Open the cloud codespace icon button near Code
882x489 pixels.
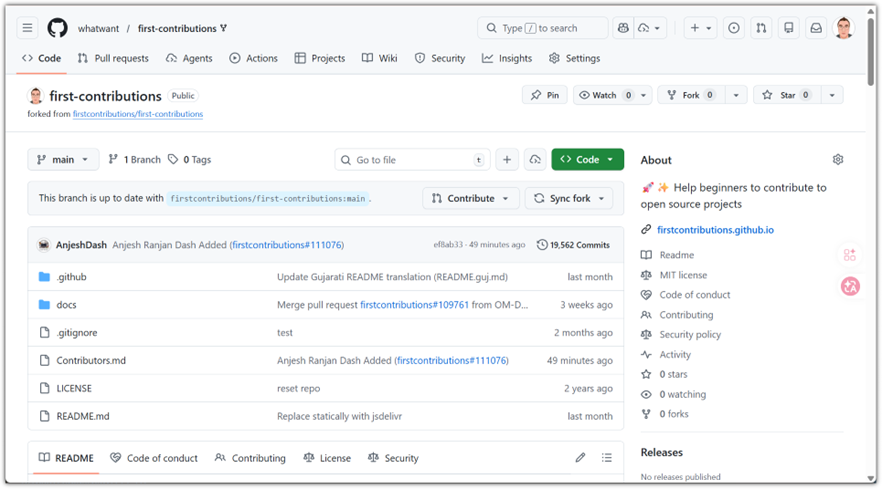(x=535, y=160)
